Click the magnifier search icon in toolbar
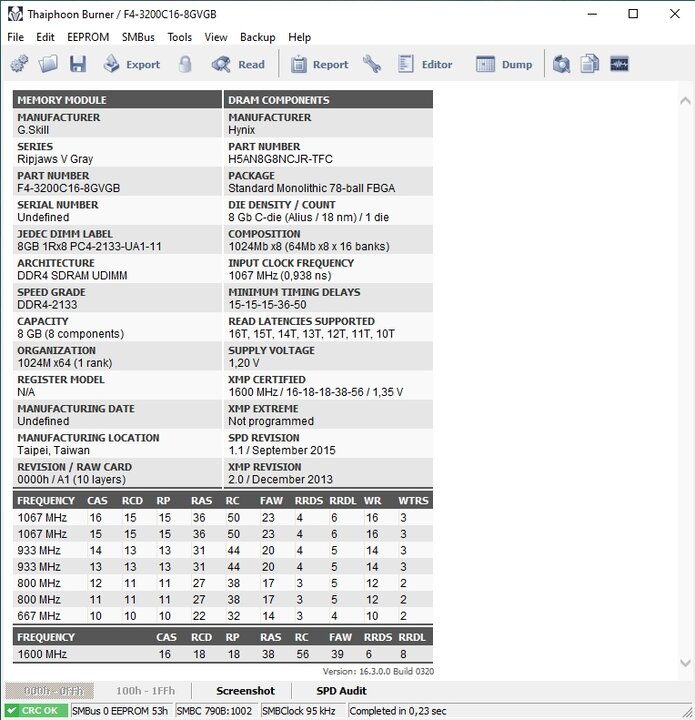The image size is (695, 720). coord(561,64)
